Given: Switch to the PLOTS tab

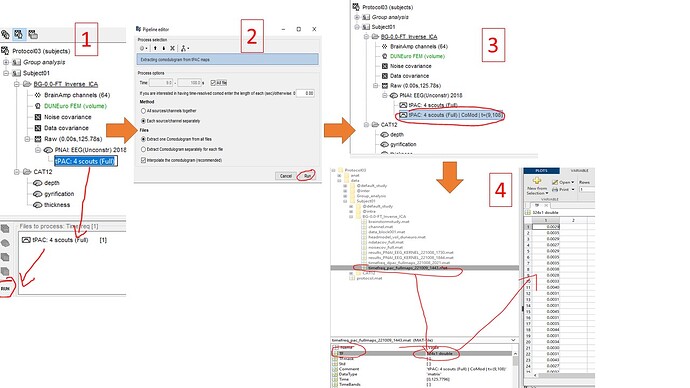Looking at the screenshot, I should (x=541, y=171).
